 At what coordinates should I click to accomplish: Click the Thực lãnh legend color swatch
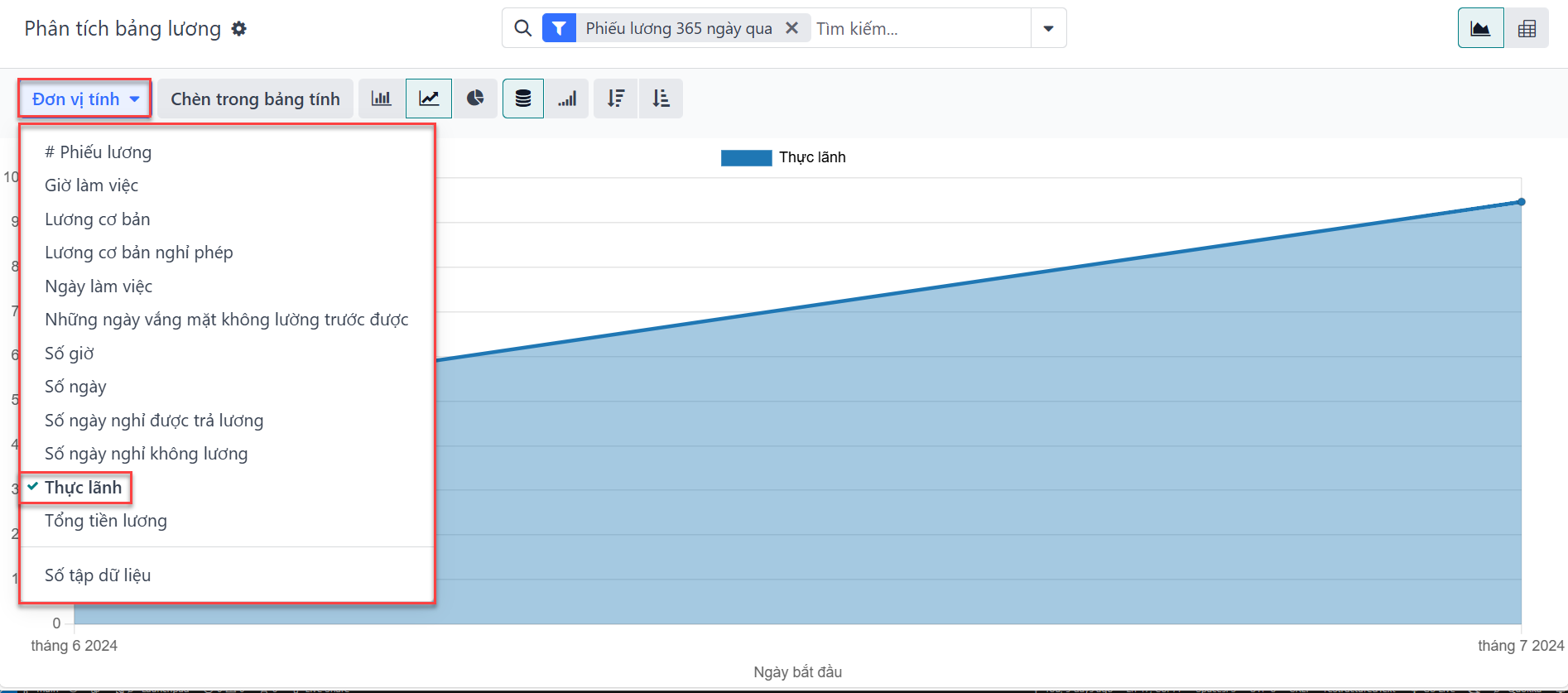(746, 157)
